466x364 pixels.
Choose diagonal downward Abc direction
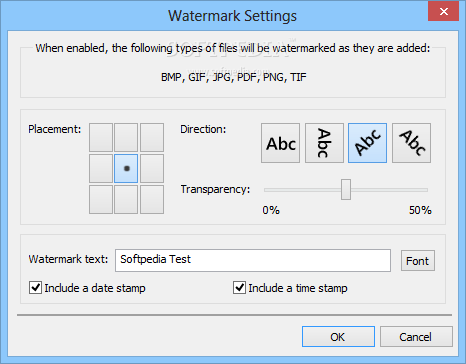pyautogui.click(x=411, y=143)
